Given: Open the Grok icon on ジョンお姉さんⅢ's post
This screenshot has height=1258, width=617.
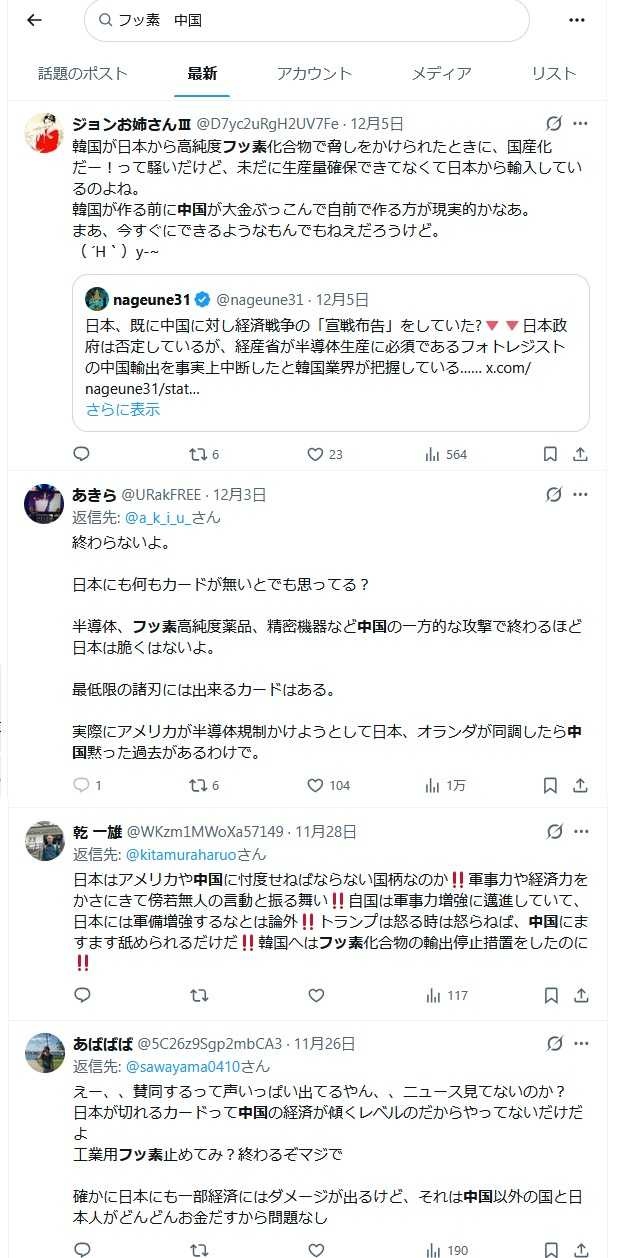Looking at the screenshot, I should point(553,124).
